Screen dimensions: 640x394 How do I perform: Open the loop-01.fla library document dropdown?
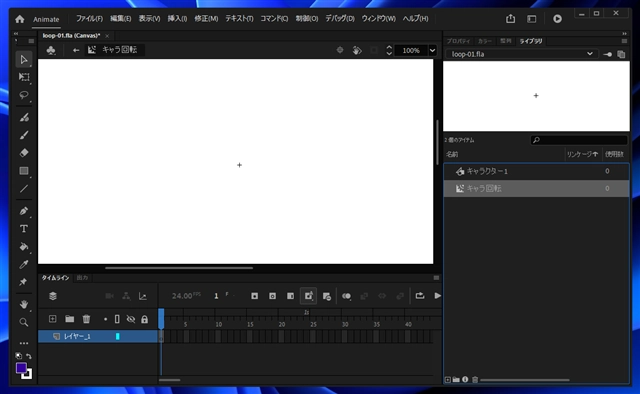point(522,54)
